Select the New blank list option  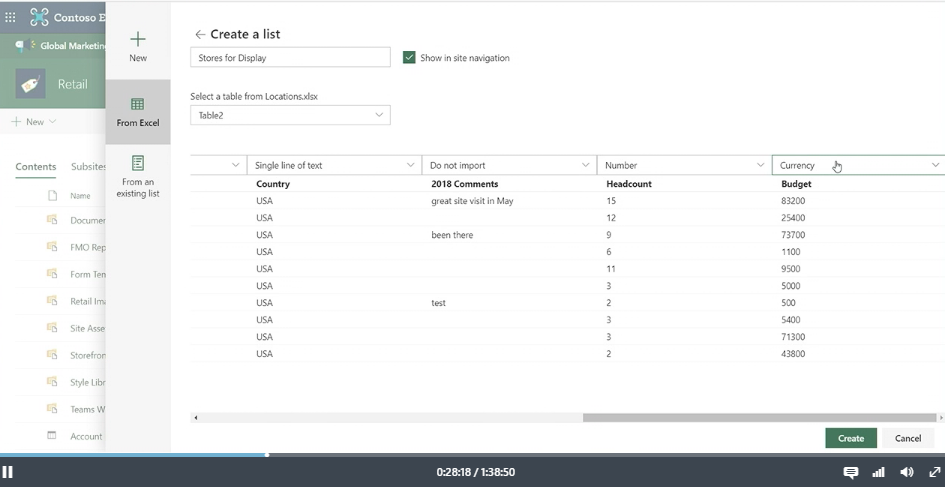coord(138,46)
